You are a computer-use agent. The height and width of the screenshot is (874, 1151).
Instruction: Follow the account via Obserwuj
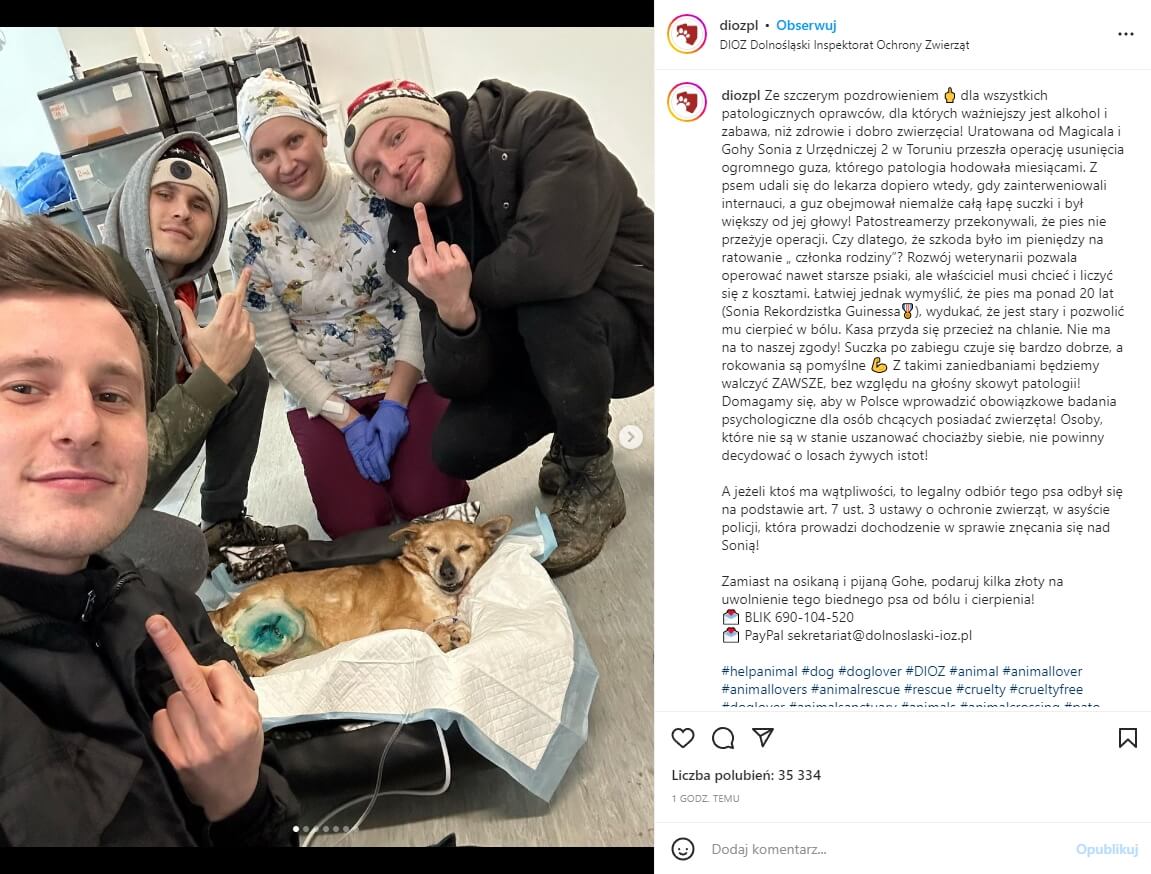coord(806,26)
